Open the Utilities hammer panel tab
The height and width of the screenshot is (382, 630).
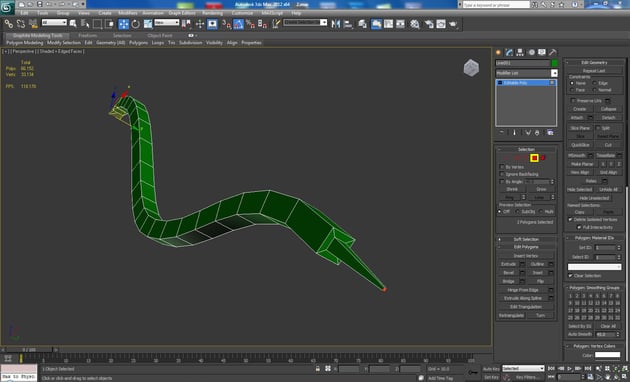552,52
